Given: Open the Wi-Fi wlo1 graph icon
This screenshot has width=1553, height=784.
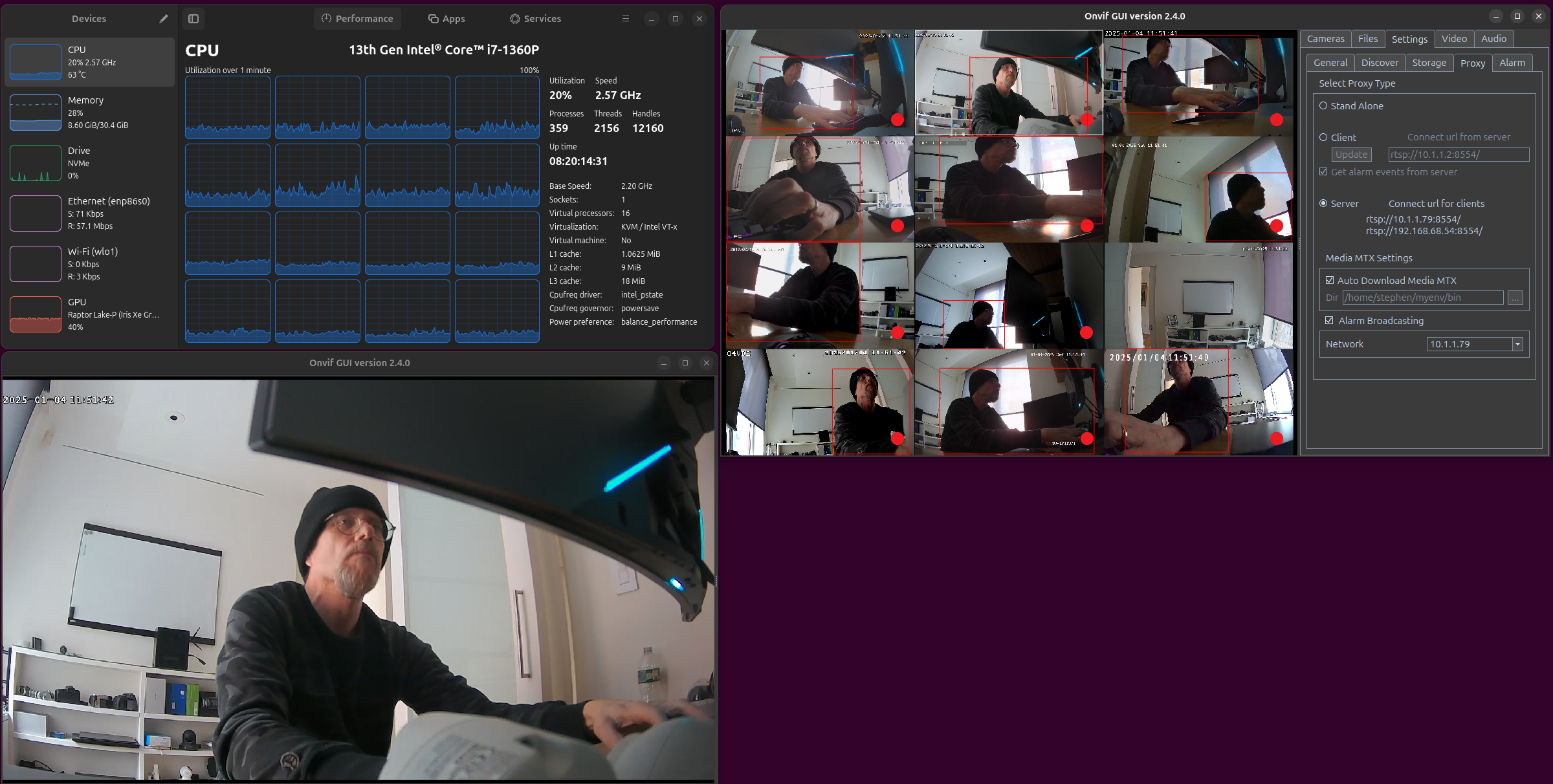Looking at the screenshot, I should 36,264.
